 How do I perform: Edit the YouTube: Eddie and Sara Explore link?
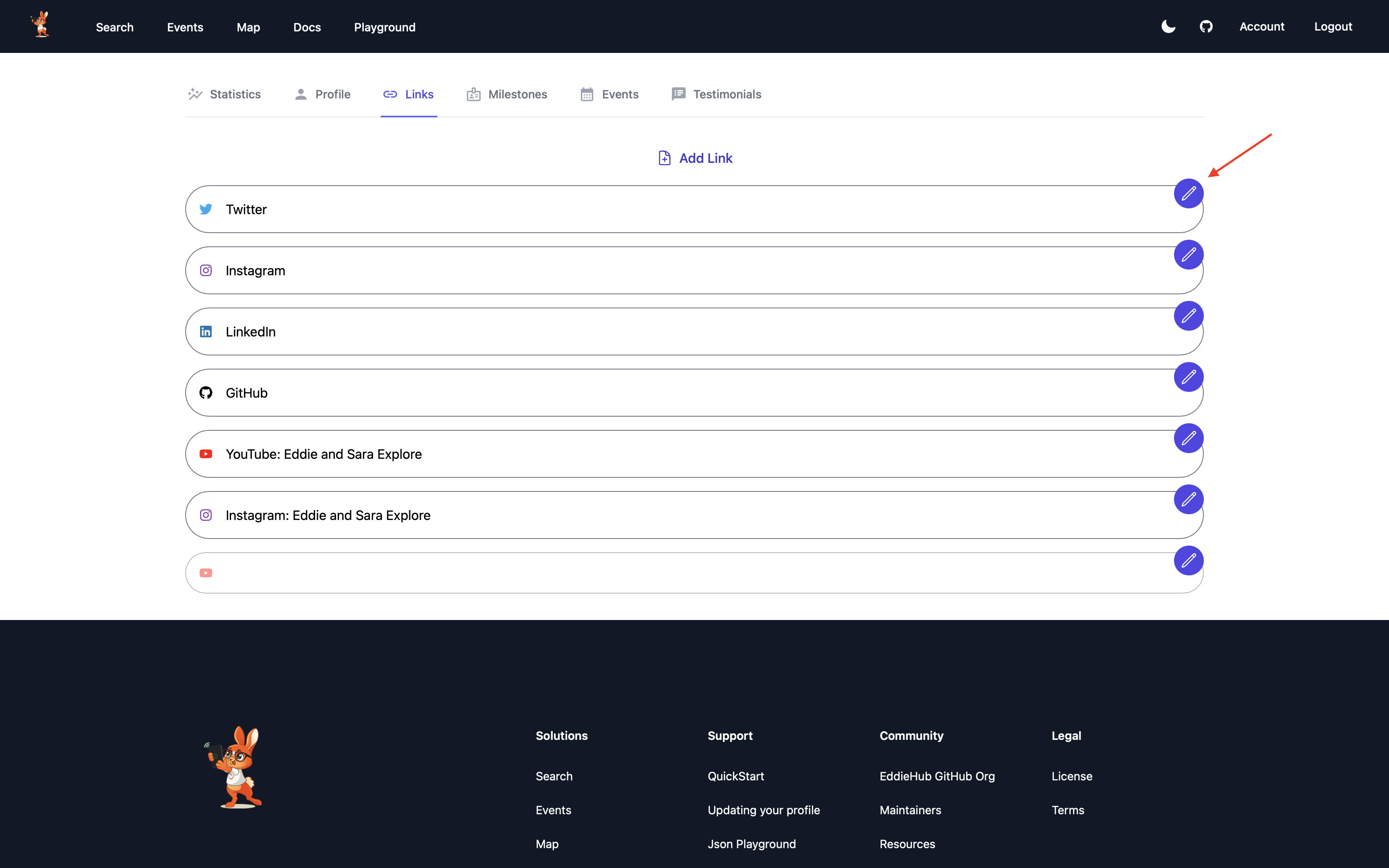(1189, 438)
